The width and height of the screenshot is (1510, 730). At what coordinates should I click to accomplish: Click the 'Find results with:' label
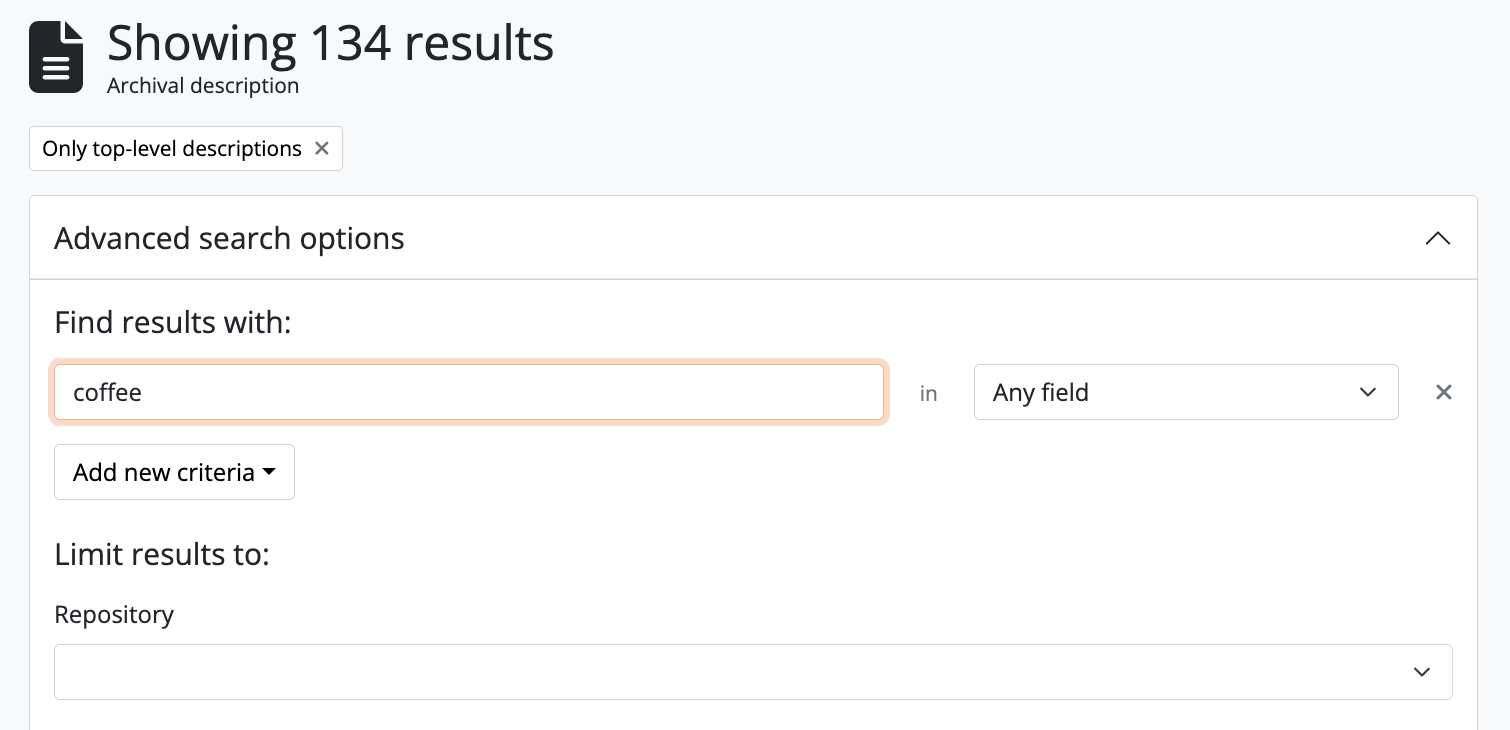172,322
